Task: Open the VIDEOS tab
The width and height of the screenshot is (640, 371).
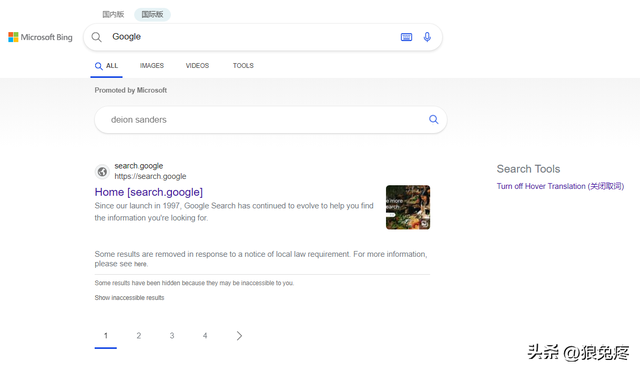Action: coord(197,66)
